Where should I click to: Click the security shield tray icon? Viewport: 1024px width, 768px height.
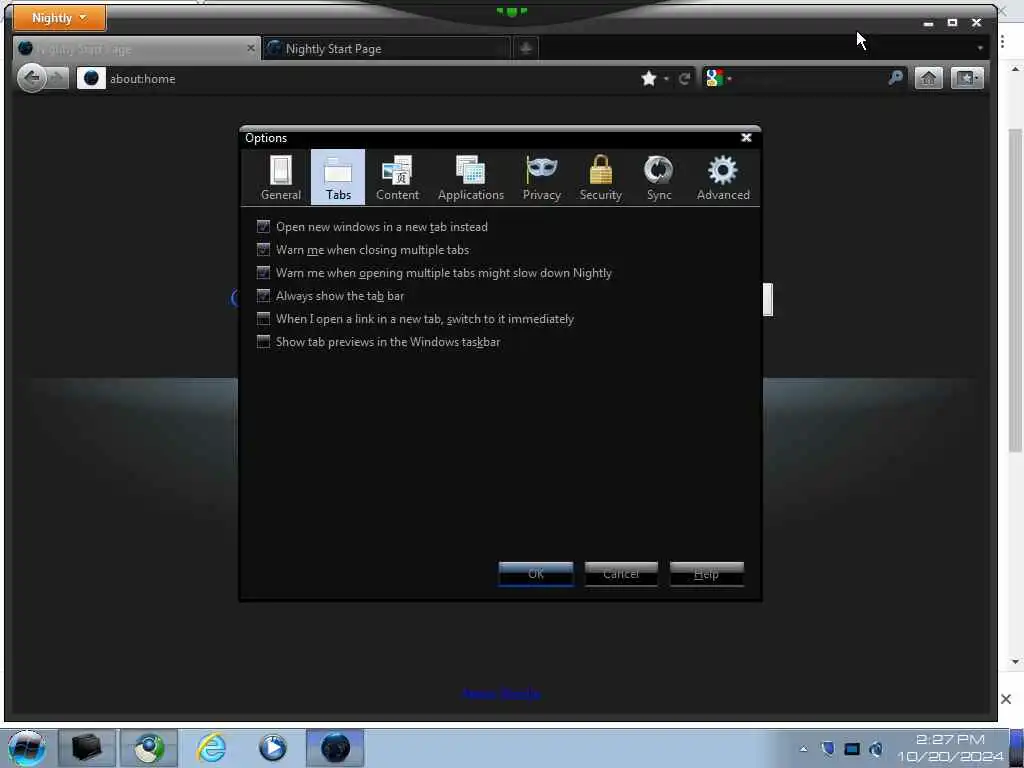827,748
